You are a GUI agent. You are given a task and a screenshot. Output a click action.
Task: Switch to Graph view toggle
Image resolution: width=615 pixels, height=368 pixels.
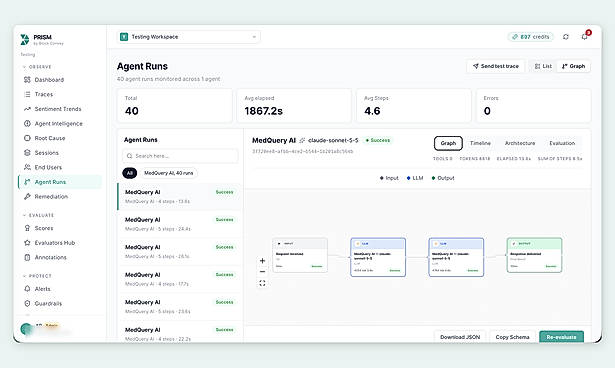[x=573, y=66]
